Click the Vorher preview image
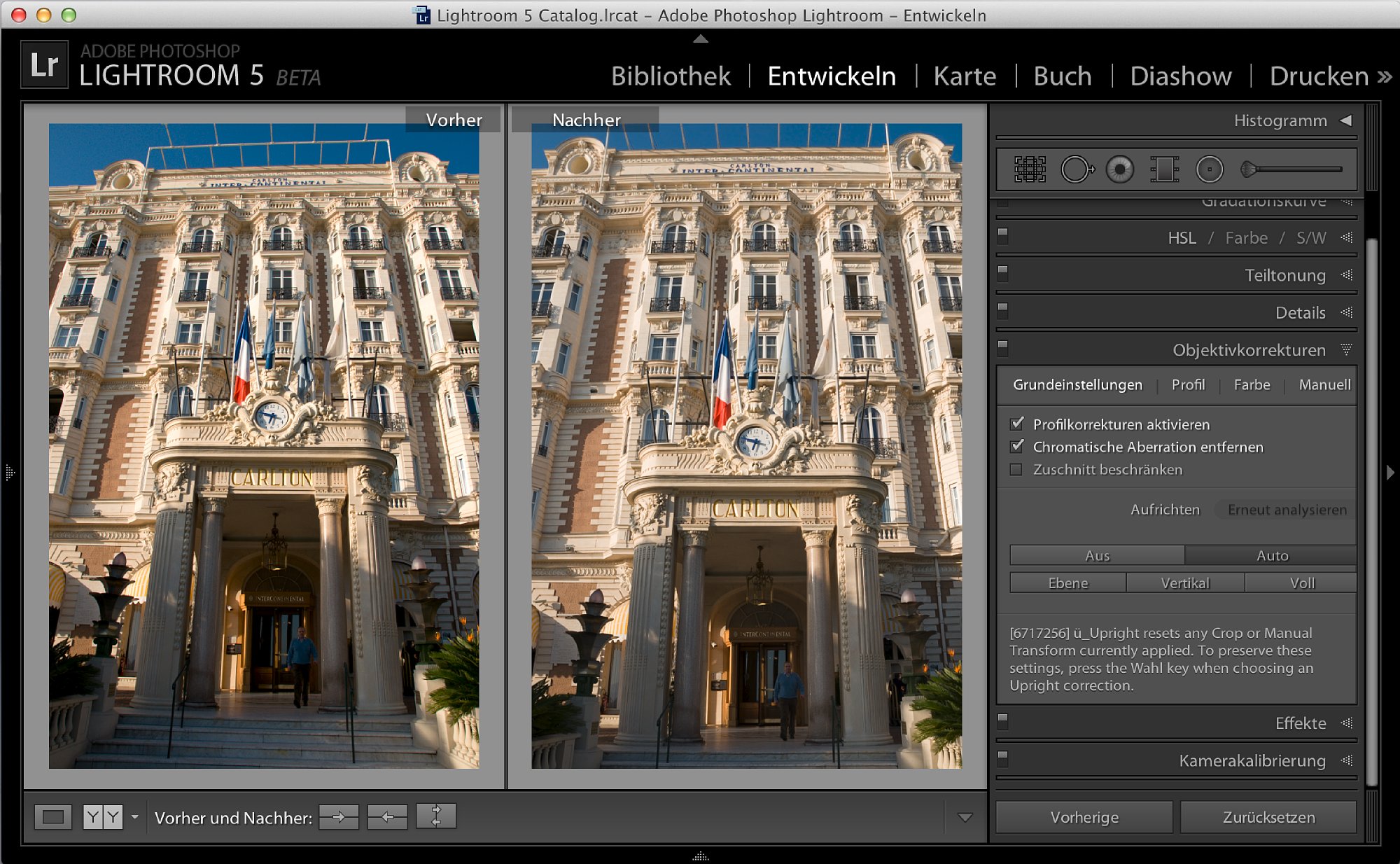 tap(264, 446)
